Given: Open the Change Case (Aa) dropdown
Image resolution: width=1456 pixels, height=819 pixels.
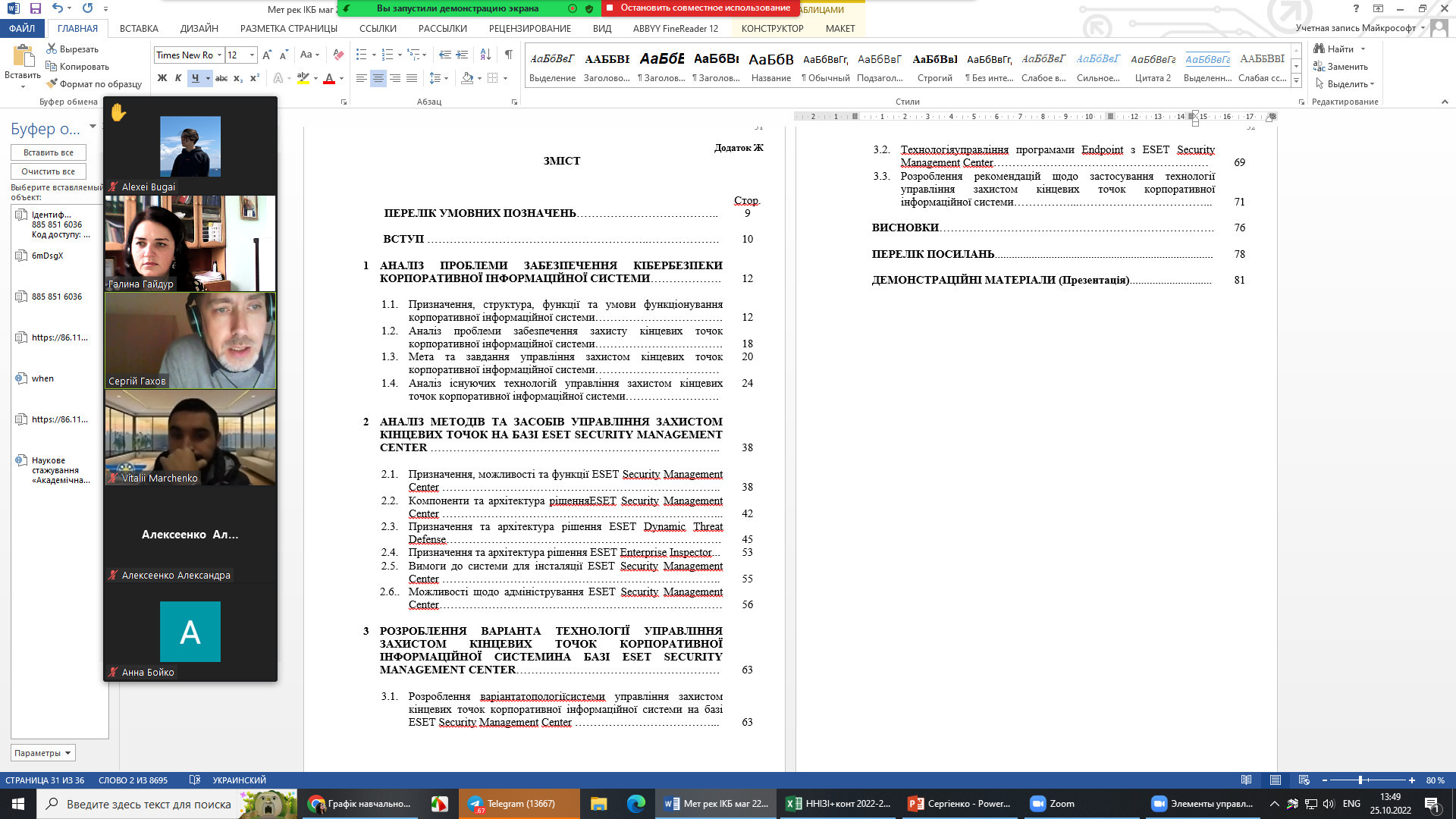Looking at the screenshot, I should click(x=309, y=55).
